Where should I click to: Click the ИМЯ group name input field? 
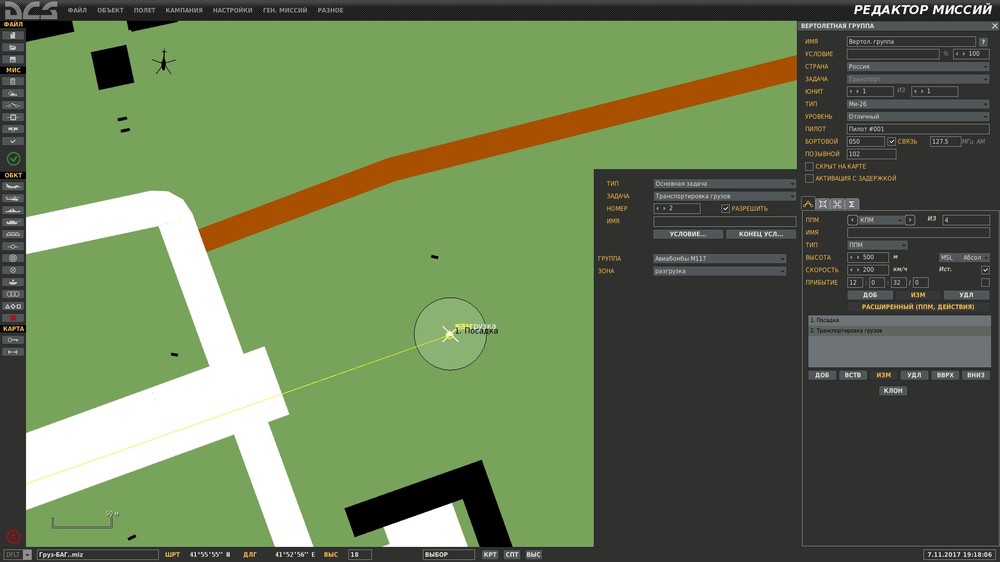911,41
